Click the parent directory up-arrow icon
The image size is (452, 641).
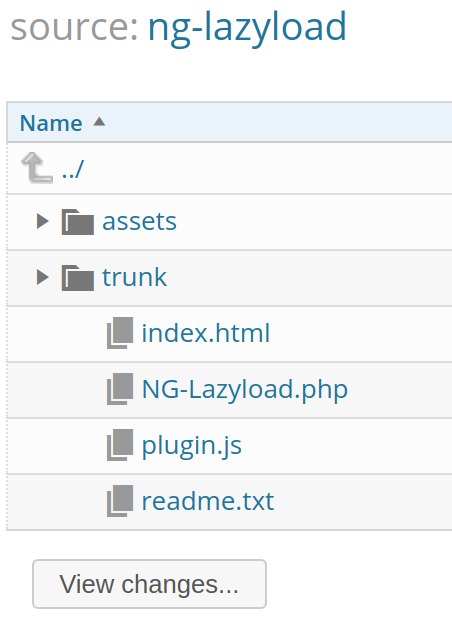[x=37, y=168]
